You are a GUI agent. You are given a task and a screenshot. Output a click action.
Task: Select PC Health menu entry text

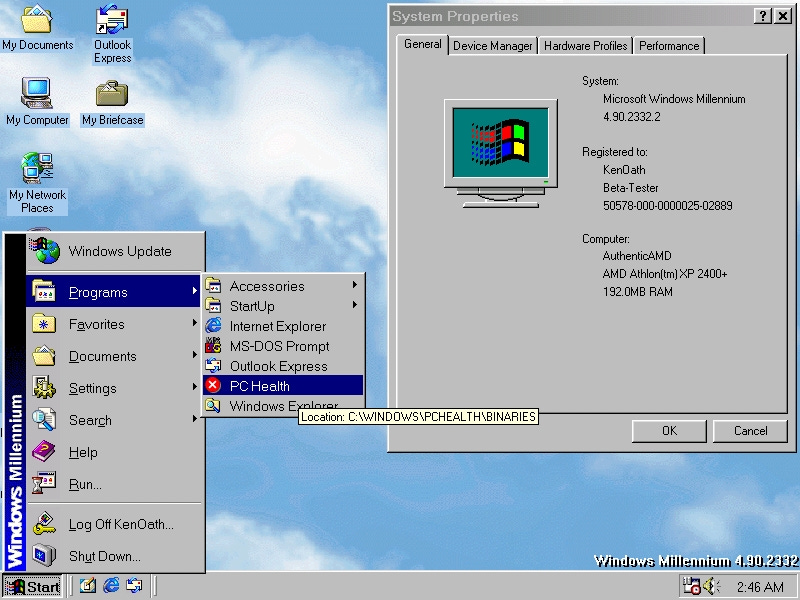click(260, 386)
